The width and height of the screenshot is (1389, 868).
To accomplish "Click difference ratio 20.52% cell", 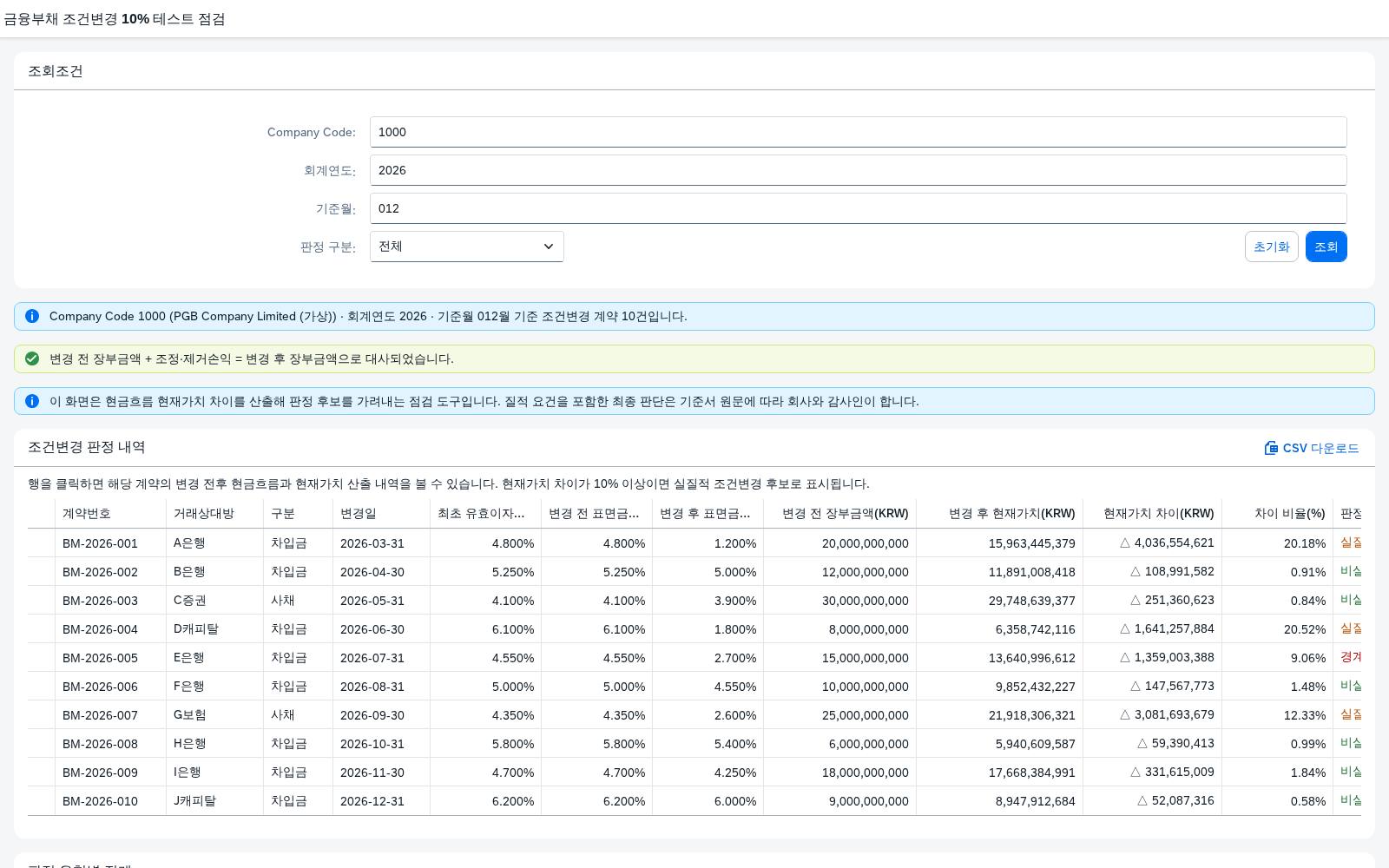I will [1277, 629].
